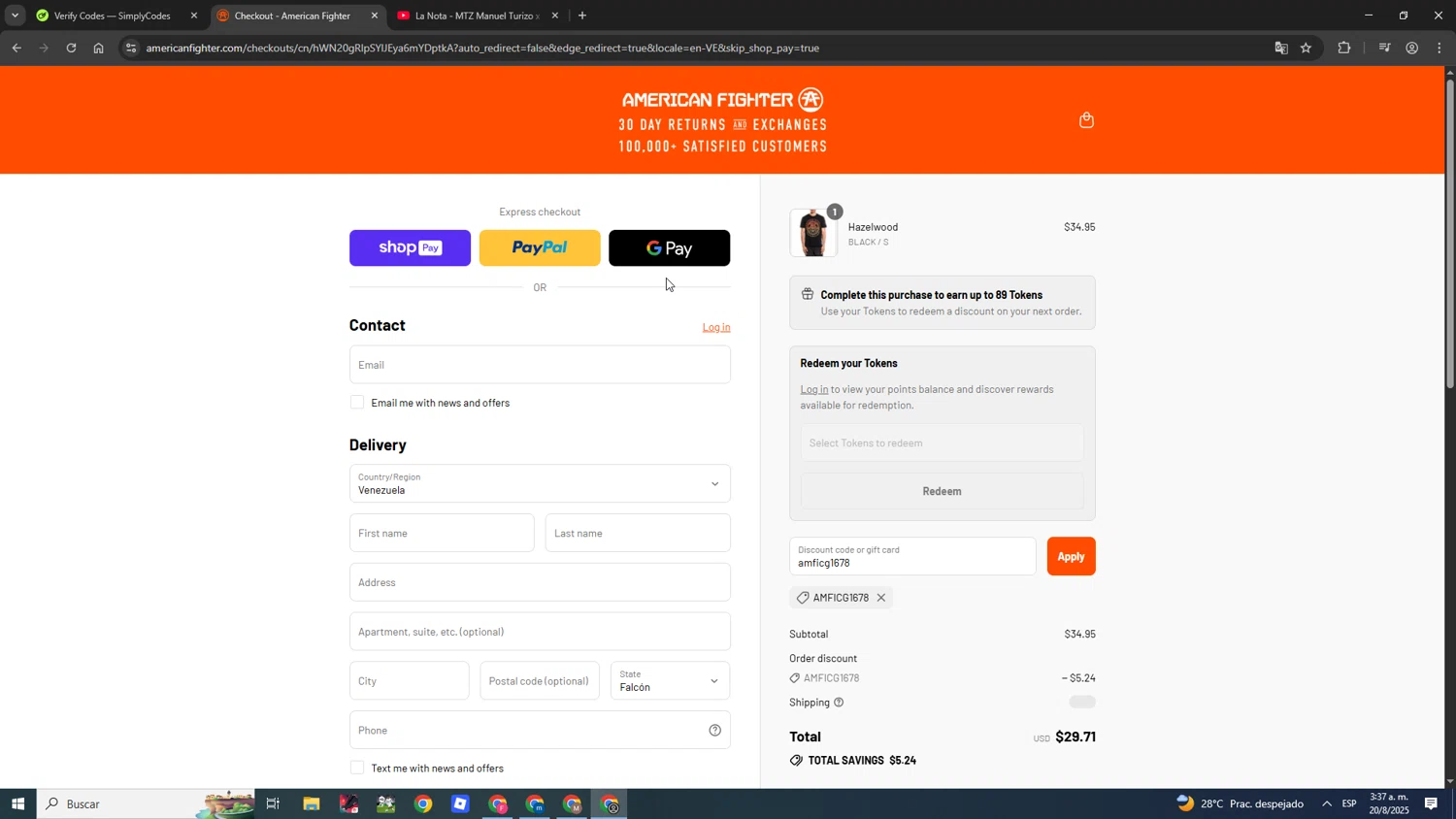Open media controls icon

(x=1385, y=48)
